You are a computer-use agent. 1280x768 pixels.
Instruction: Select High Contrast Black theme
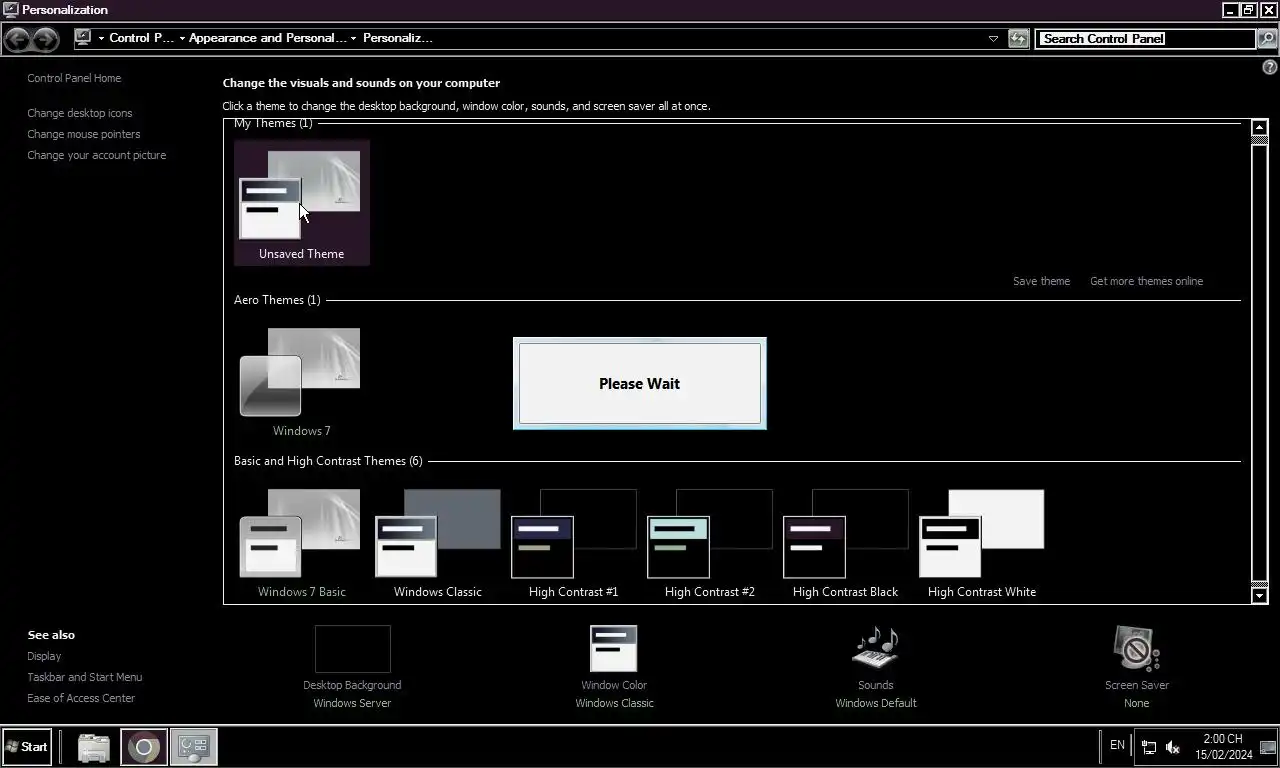coord(845,543)
